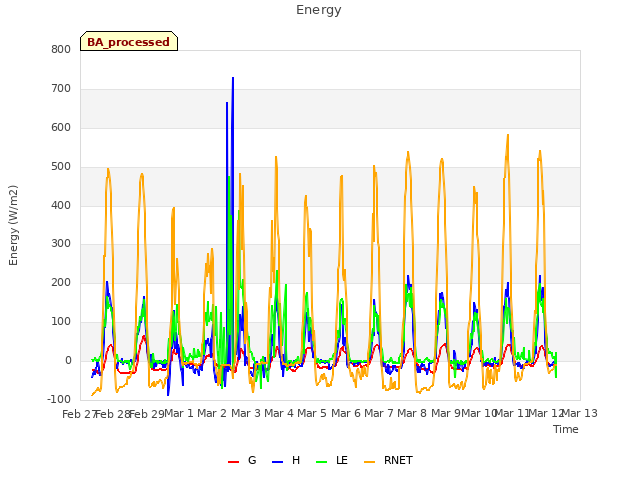Click the tallest blue H spike peak

[233, 78]
